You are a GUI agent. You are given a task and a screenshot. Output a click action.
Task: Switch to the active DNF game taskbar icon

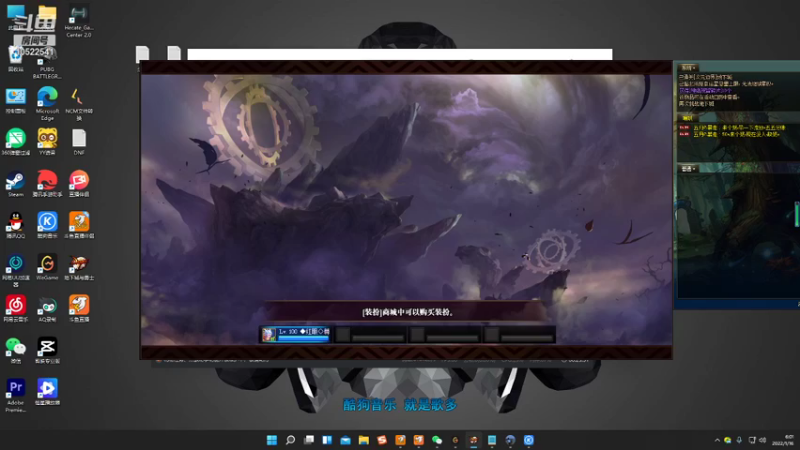tap(473, 440)
